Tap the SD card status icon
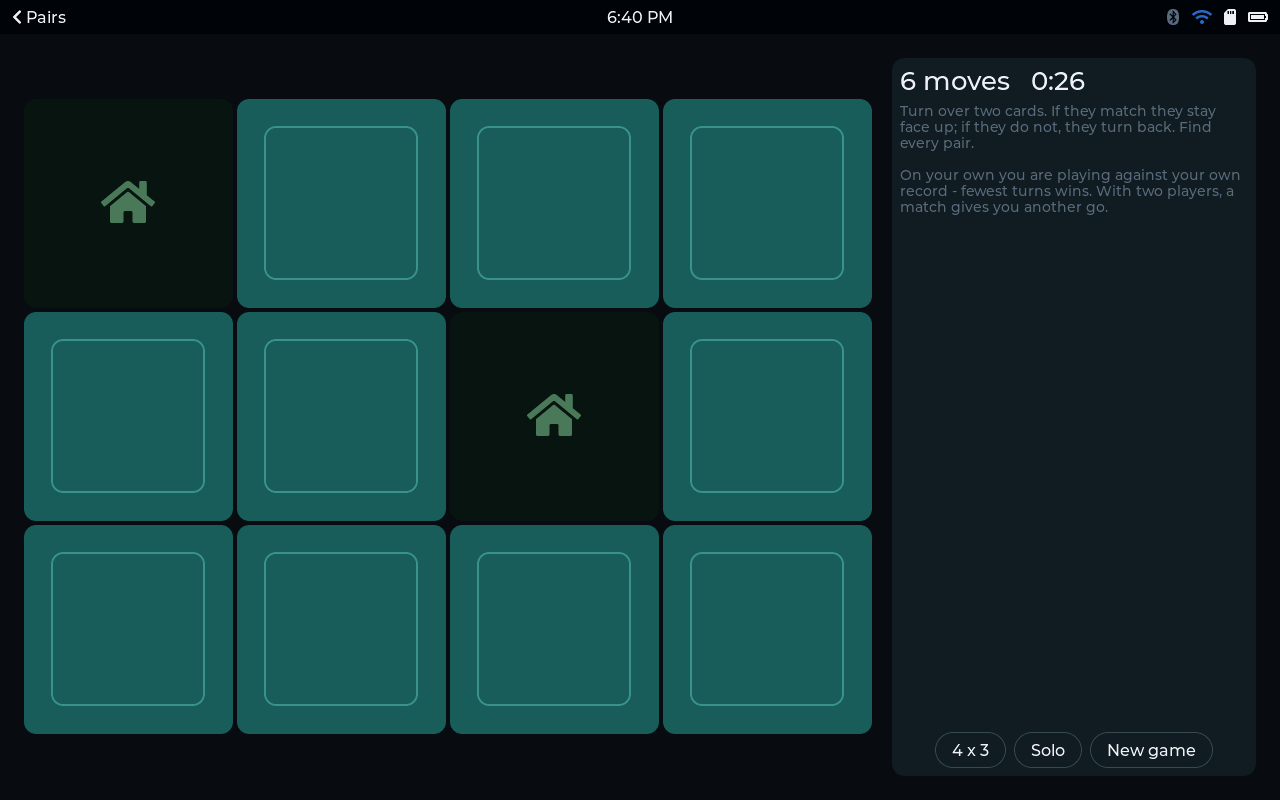1280x800 pixels. [1230, 17]
